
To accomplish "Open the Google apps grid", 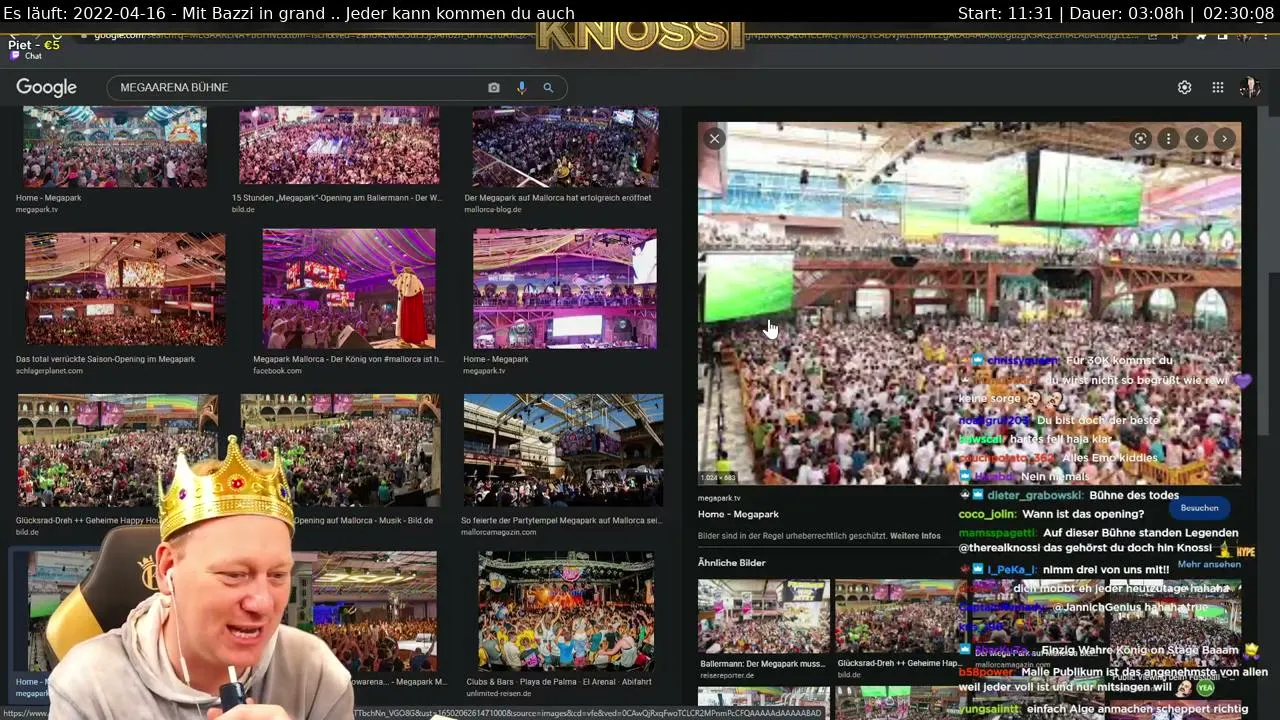I will 1218,88.
